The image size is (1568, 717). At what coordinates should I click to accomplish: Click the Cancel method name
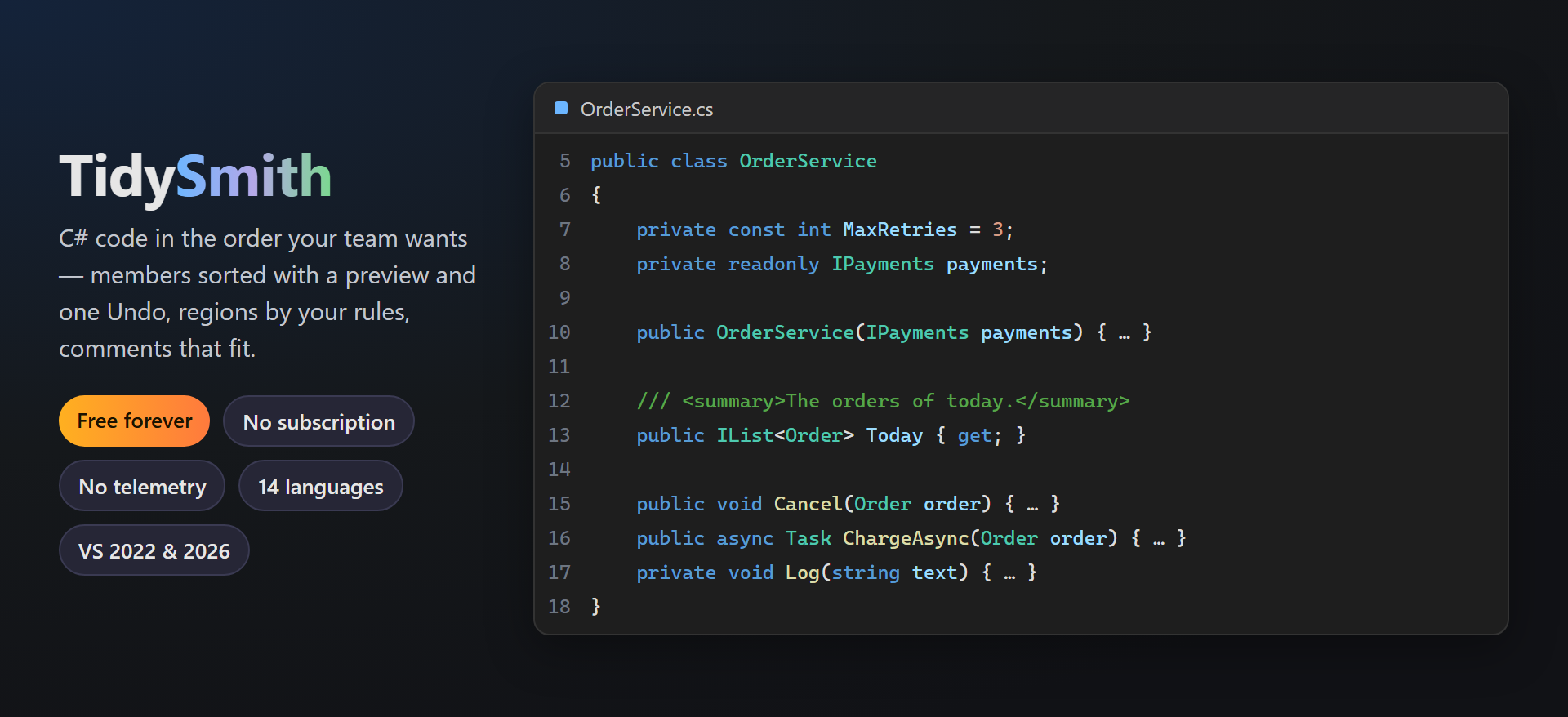tap(808, 504)
